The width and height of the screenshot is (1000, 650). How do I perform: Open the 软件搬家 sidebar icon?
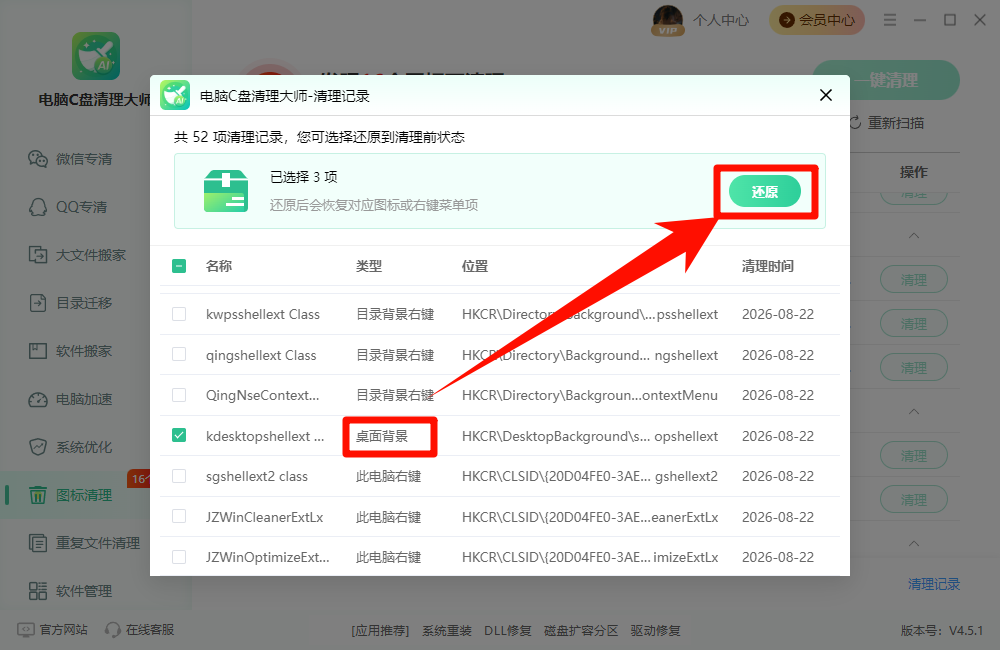(x=38, y=351)
